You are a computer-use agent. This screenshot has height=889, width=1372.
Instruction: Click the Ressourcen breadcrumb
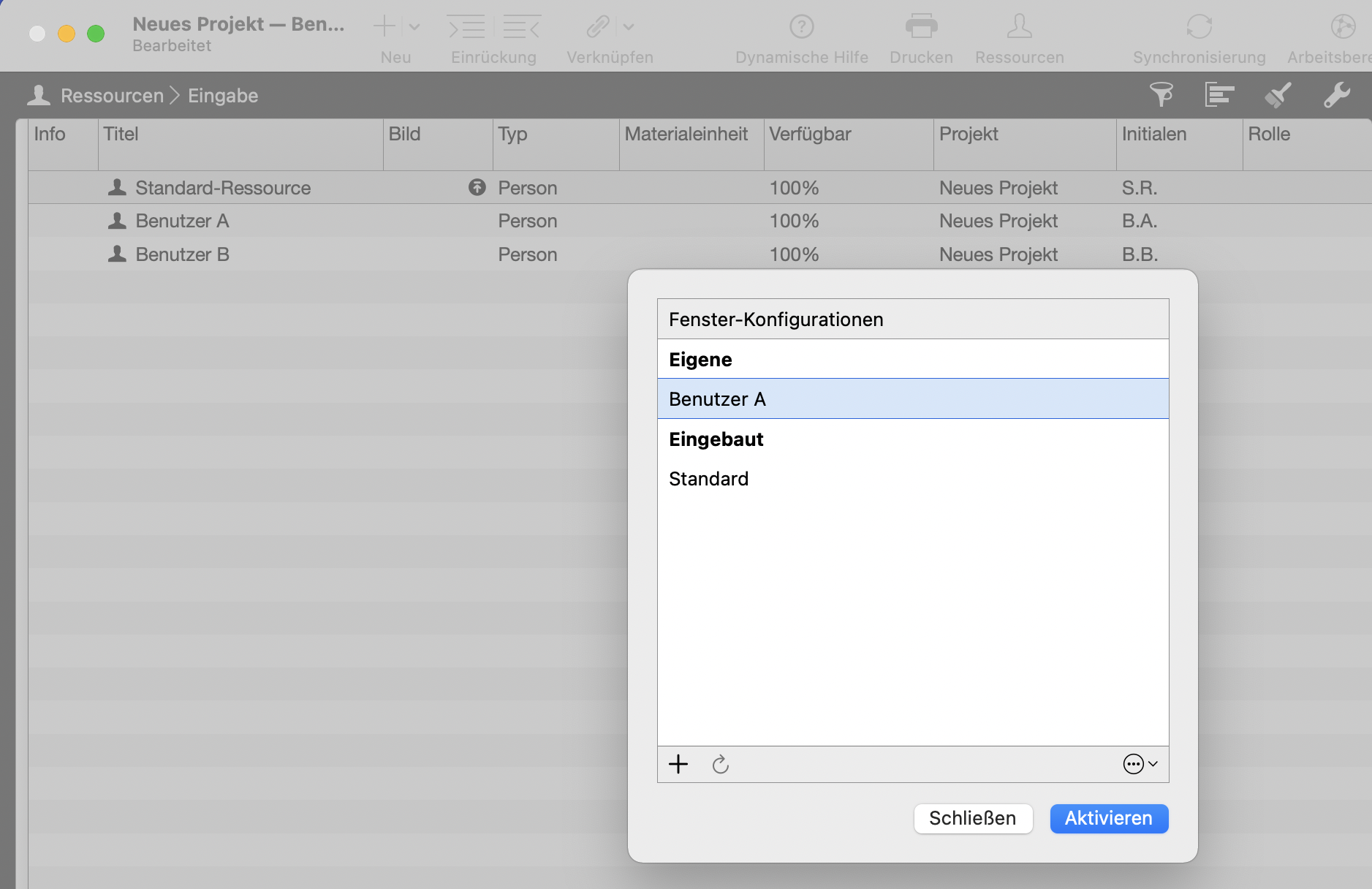(112, 96)
